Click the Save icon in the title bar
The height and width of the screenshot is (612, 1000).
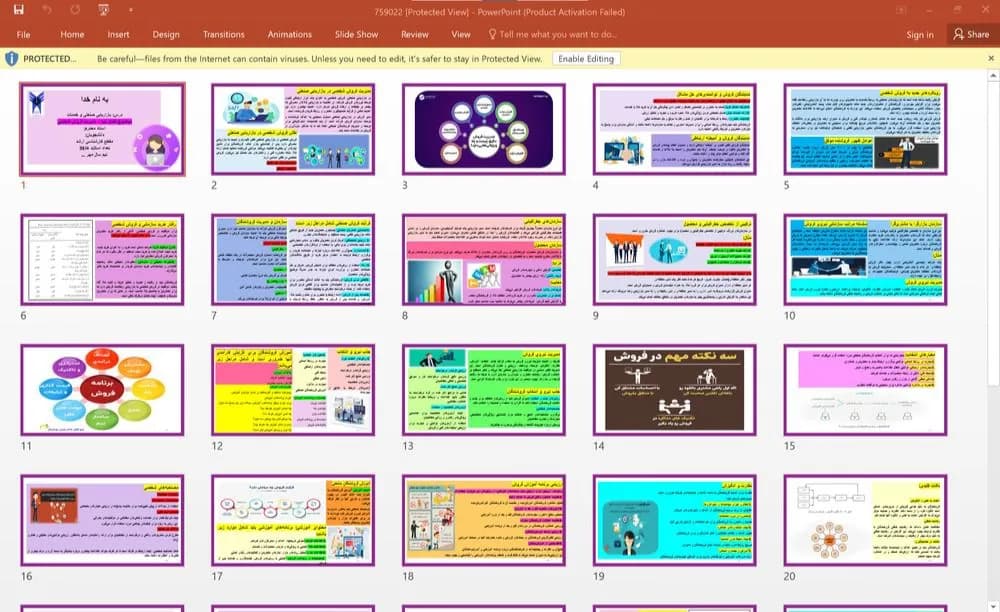[x=18, y=10]
